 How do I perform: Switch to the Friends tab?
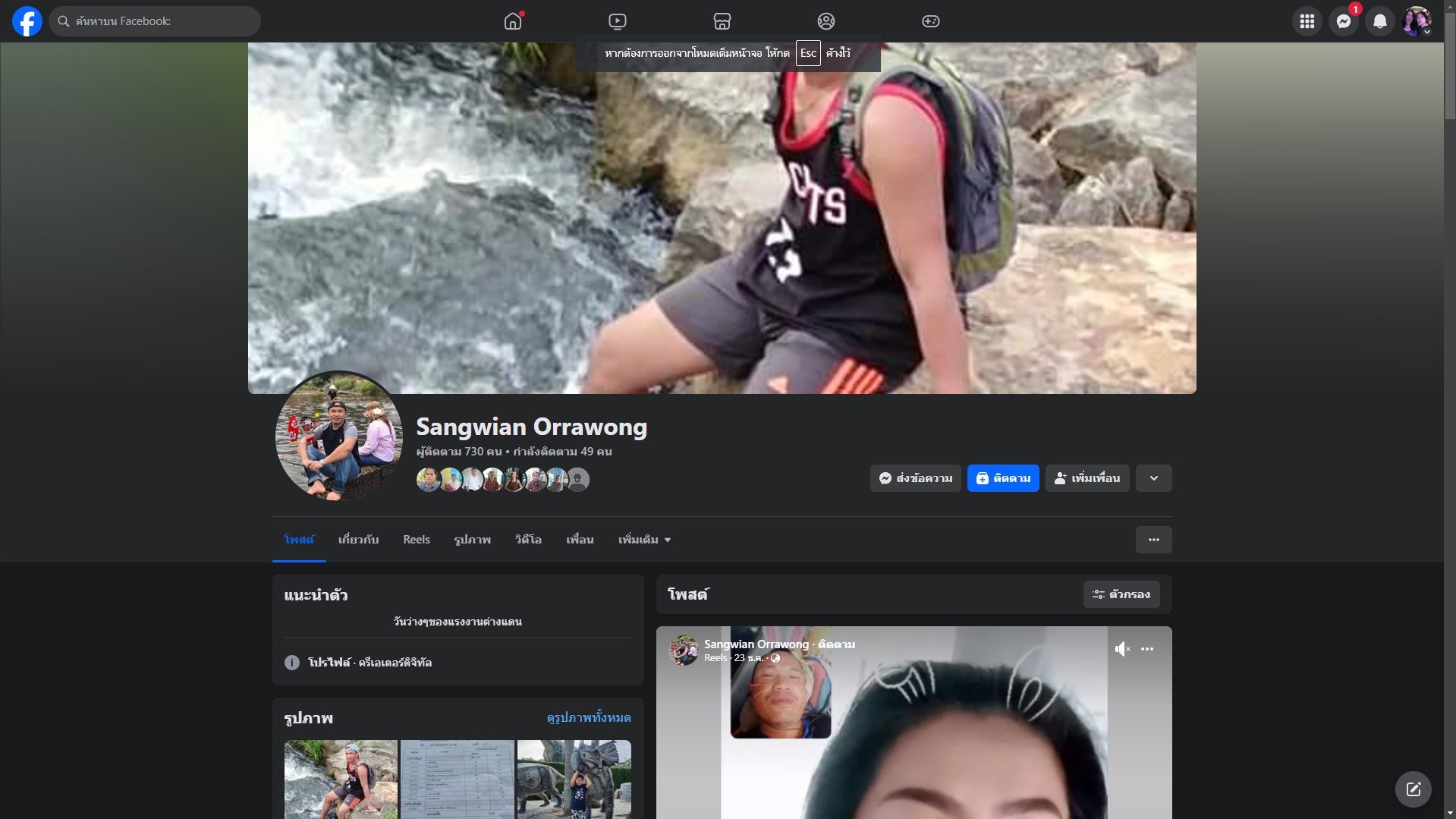tap(580, 540)
